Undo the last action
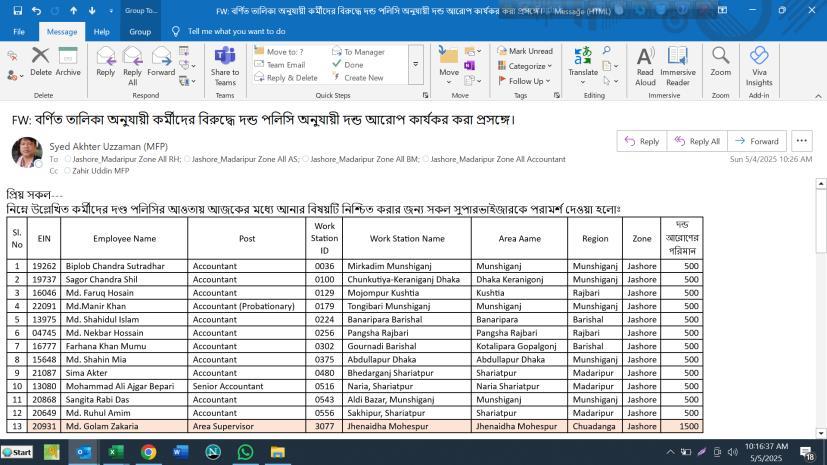The height and width of the screenshot is (465, 827). (x=36, y=11)
